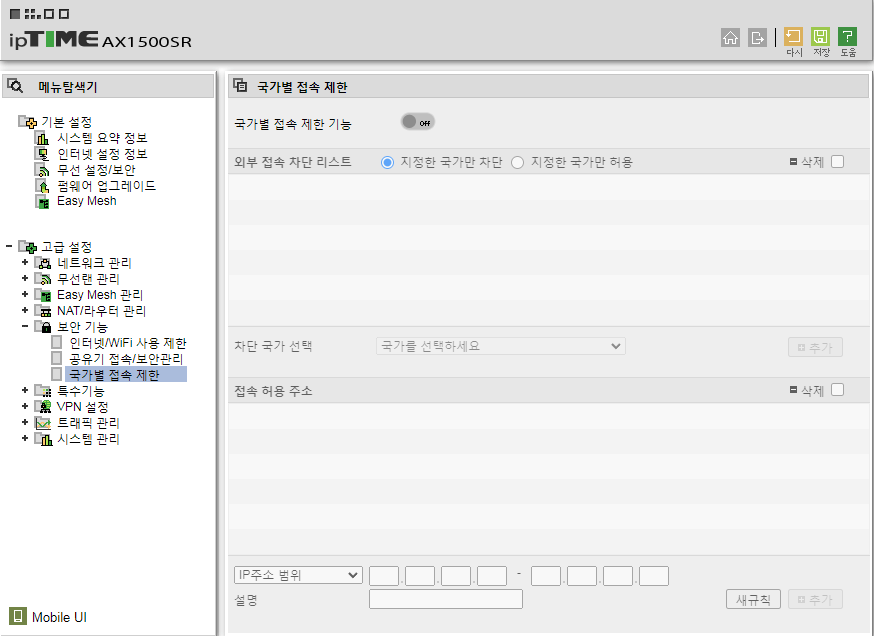
Task: Click 삭제 label in 외부 접속 차단 리스트
Action: click(812, 162)
